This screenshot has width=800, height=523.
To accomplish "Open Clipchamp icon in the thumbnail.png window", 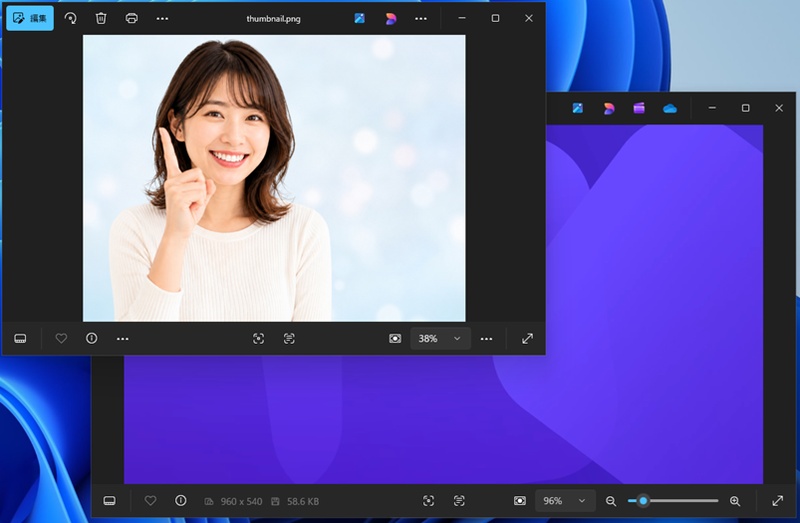I will click(x=391, y=18).
